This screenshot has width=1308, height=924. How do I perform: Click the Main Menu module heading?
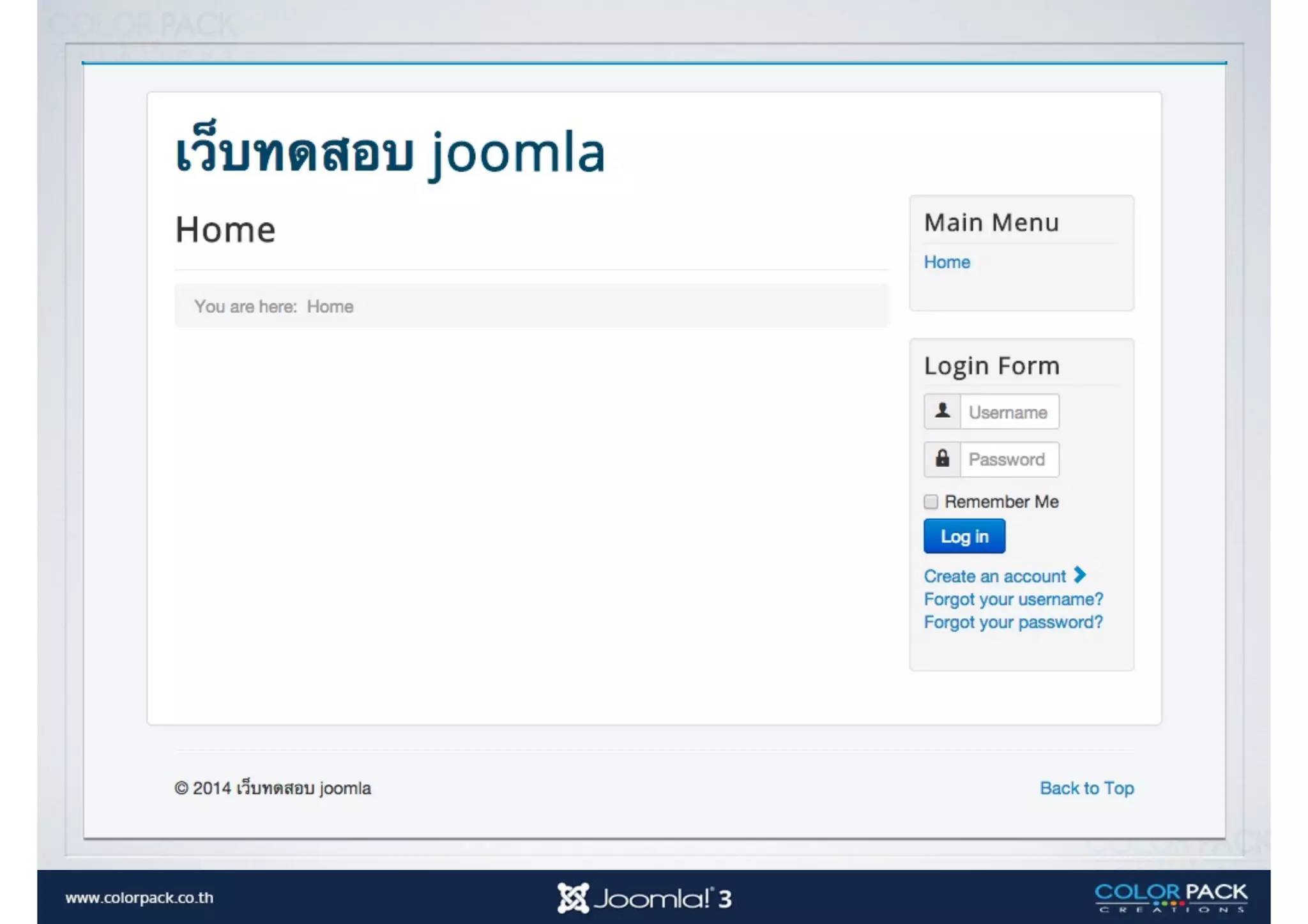(x=991, y=223)
